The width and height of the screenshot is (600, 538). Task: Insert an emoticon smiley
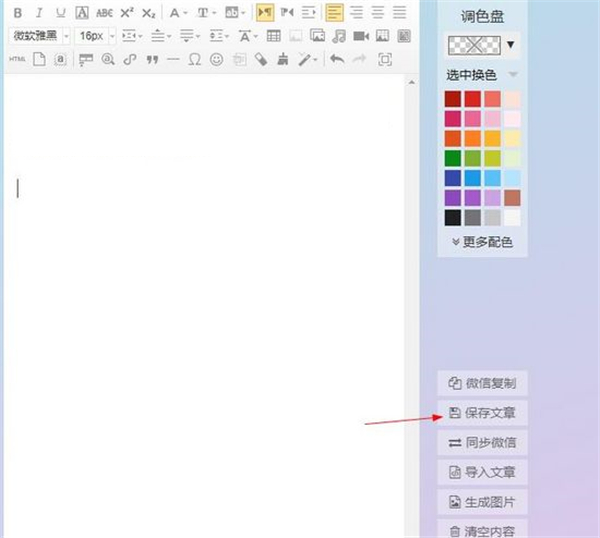point(216,60)
